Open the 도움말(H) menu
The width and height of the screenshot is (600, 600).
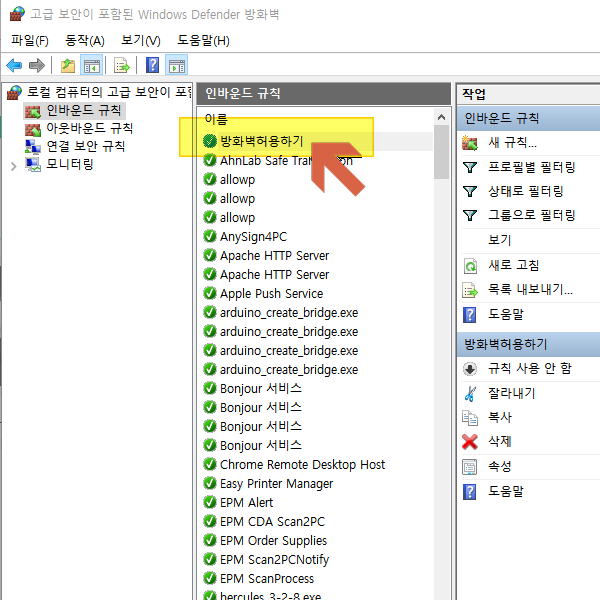click(x=203, y=40)
